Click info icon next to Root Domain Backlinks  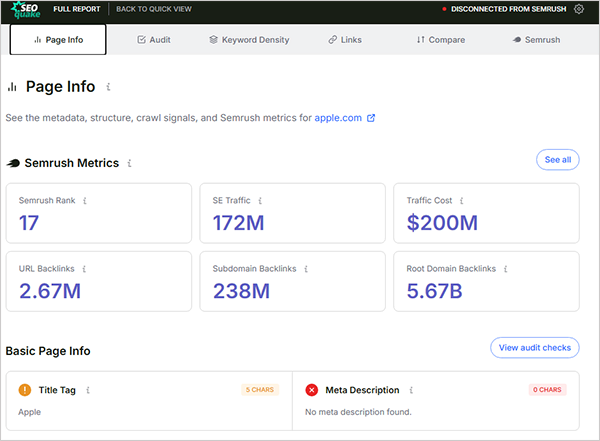pos(505,269)
